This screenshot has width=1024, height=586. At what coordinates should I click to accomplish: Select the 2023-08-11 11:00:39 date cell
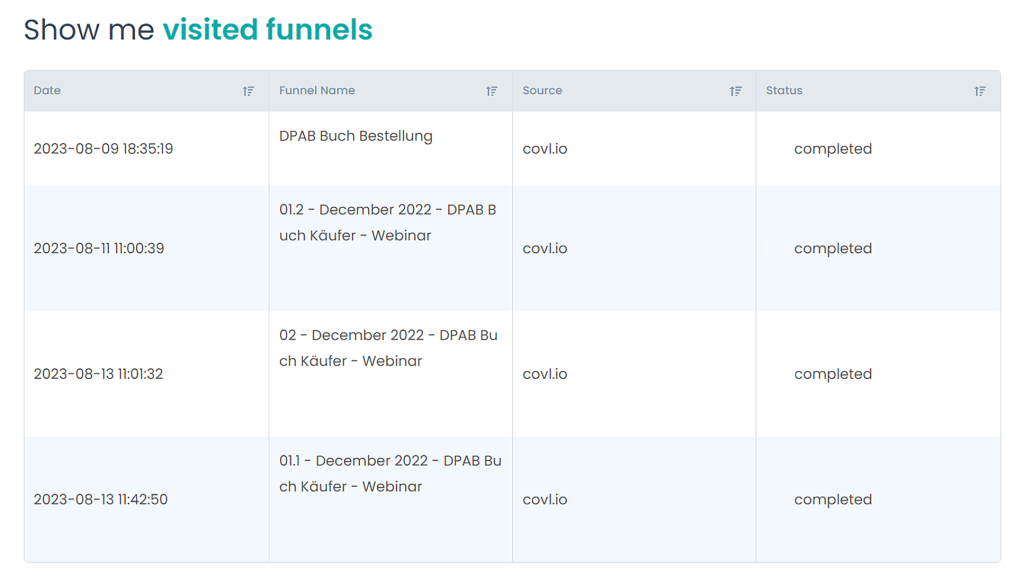99,249
